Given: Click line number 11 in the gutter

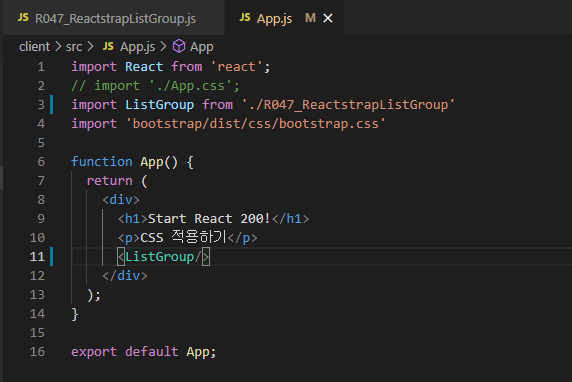Looking at the screenshot, I should pos(37,256).
